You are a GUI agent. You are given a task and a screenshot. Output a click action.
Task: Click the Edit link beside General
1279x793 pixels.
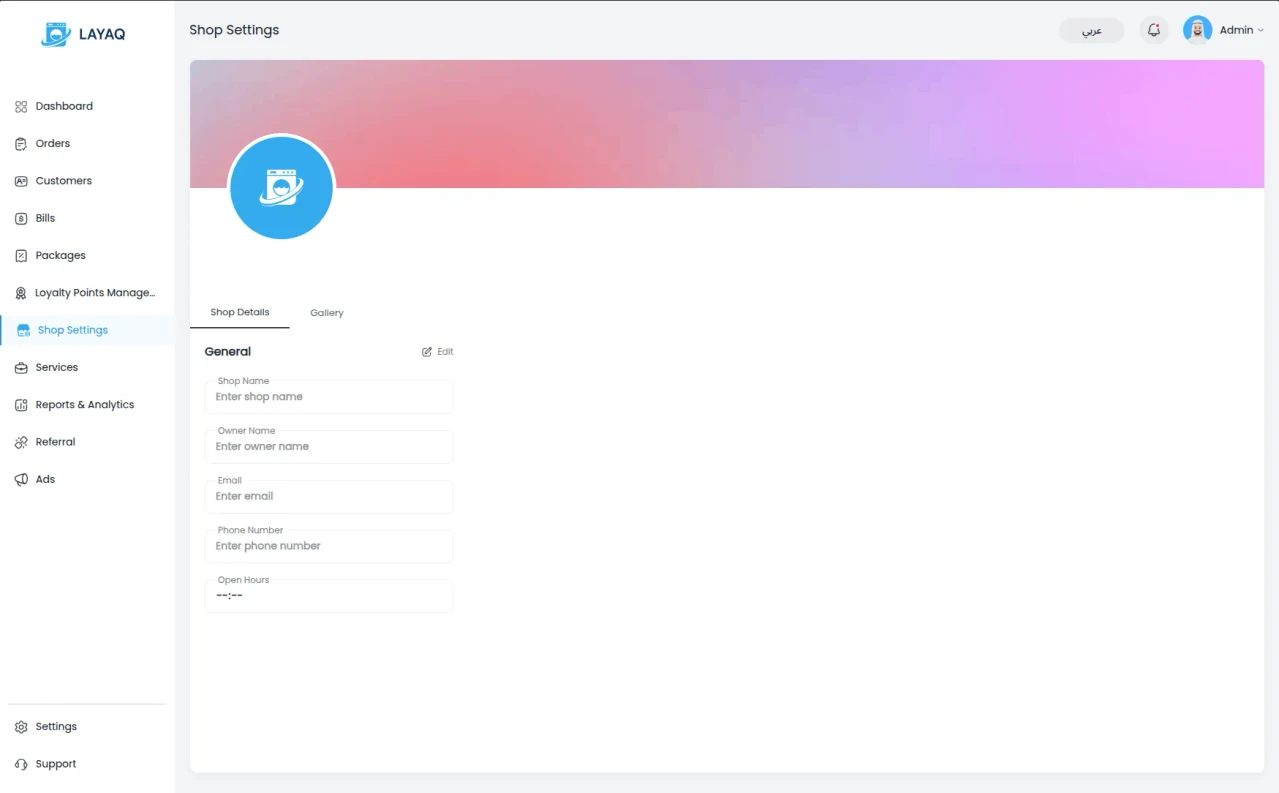[438, 352]
